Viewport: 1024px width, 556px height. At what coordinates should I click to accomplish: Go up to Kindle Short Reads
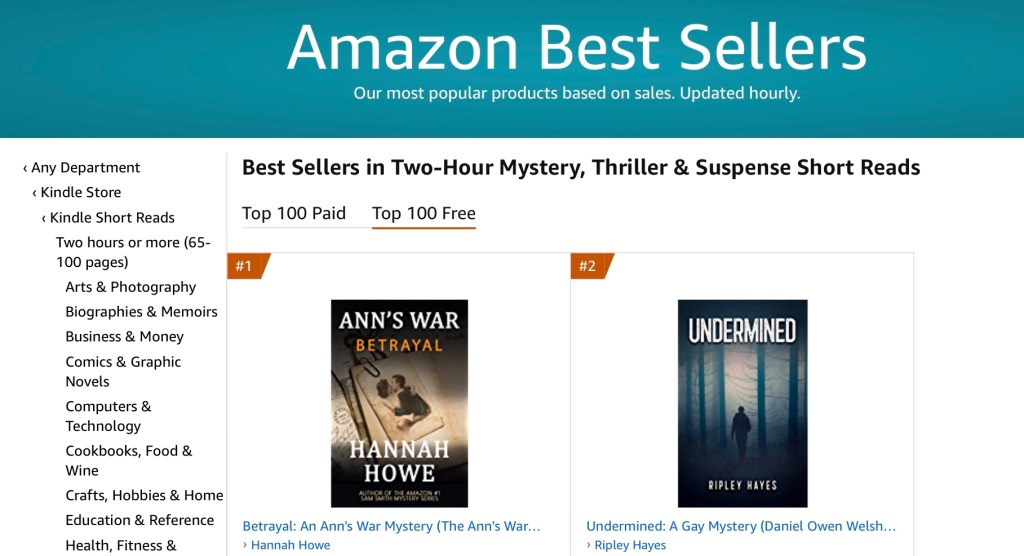(112, 218)
